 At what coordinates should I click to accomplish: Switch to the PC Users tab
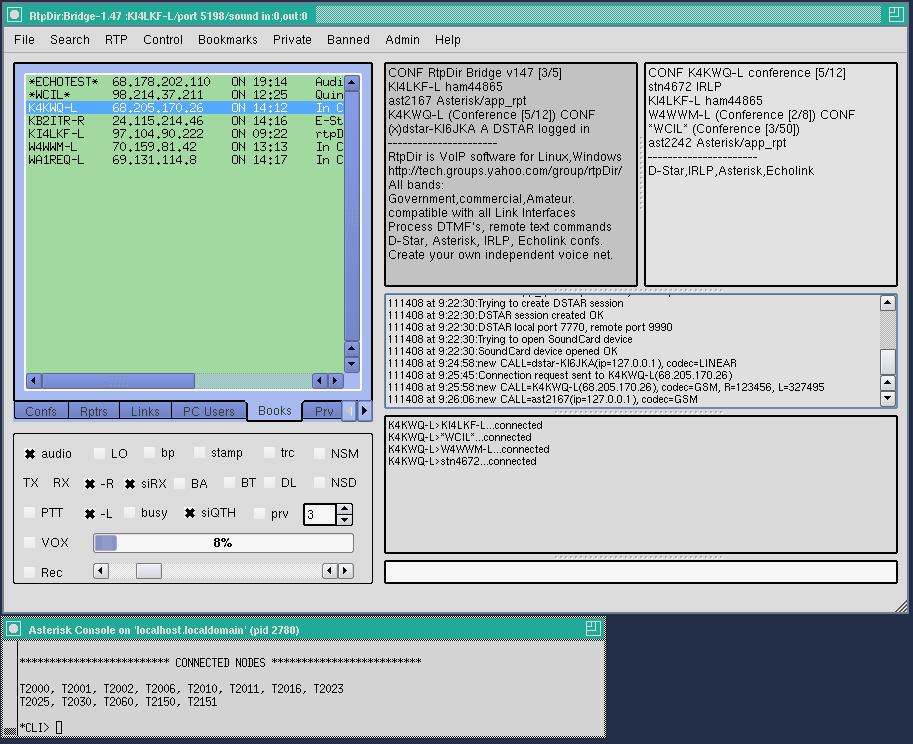click(208, 411)
